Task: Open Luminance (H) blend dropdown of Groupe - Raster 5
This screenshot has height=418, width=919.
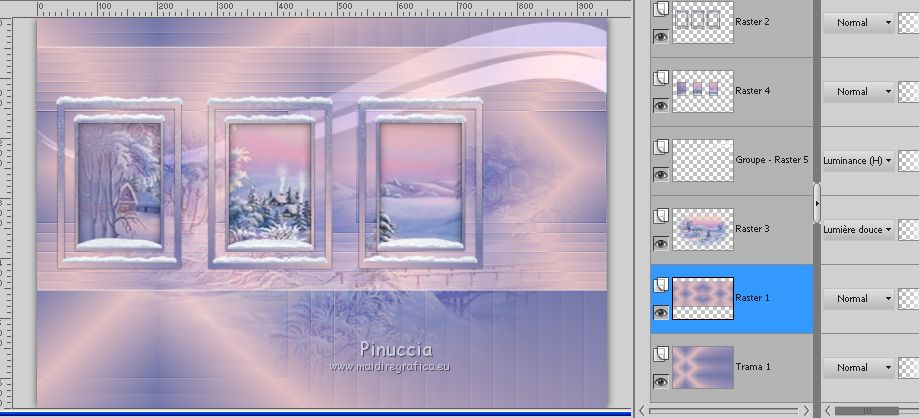Action: 859,161
